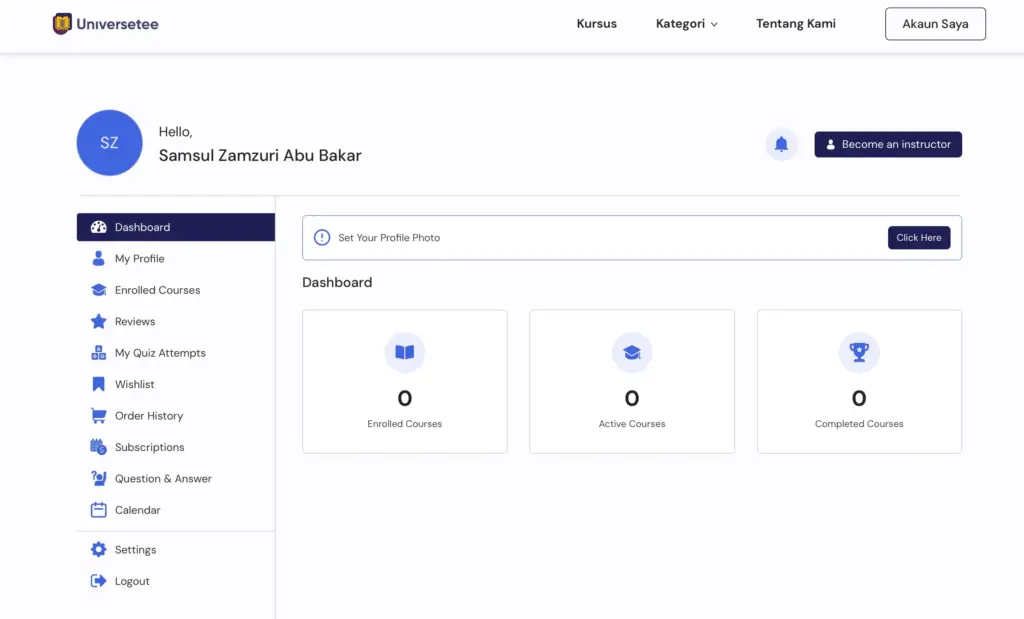Click the Enrolled Courses book icon

(404, 352)
